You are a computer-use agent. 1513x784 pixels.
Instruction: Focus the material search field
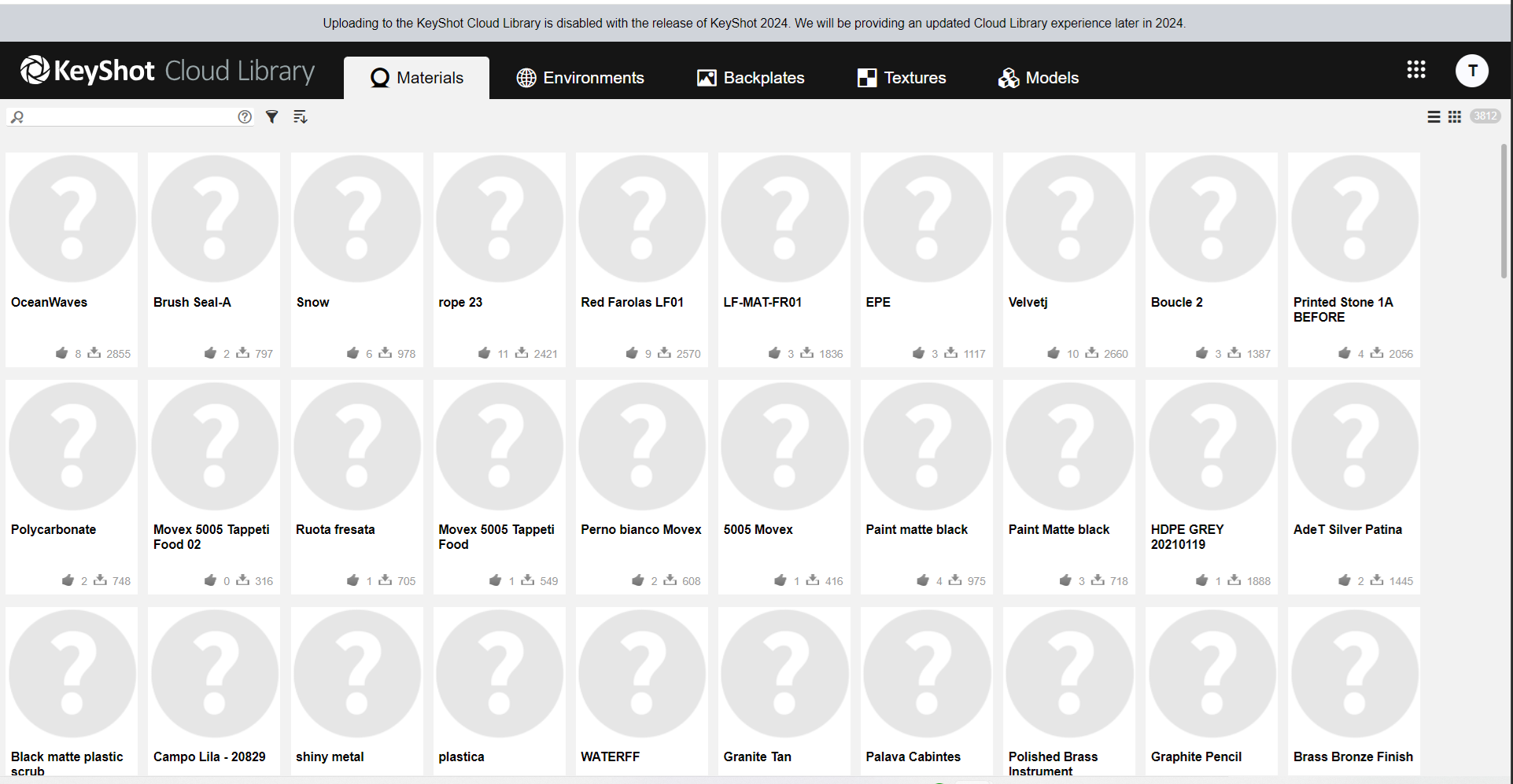pos(131,116)
